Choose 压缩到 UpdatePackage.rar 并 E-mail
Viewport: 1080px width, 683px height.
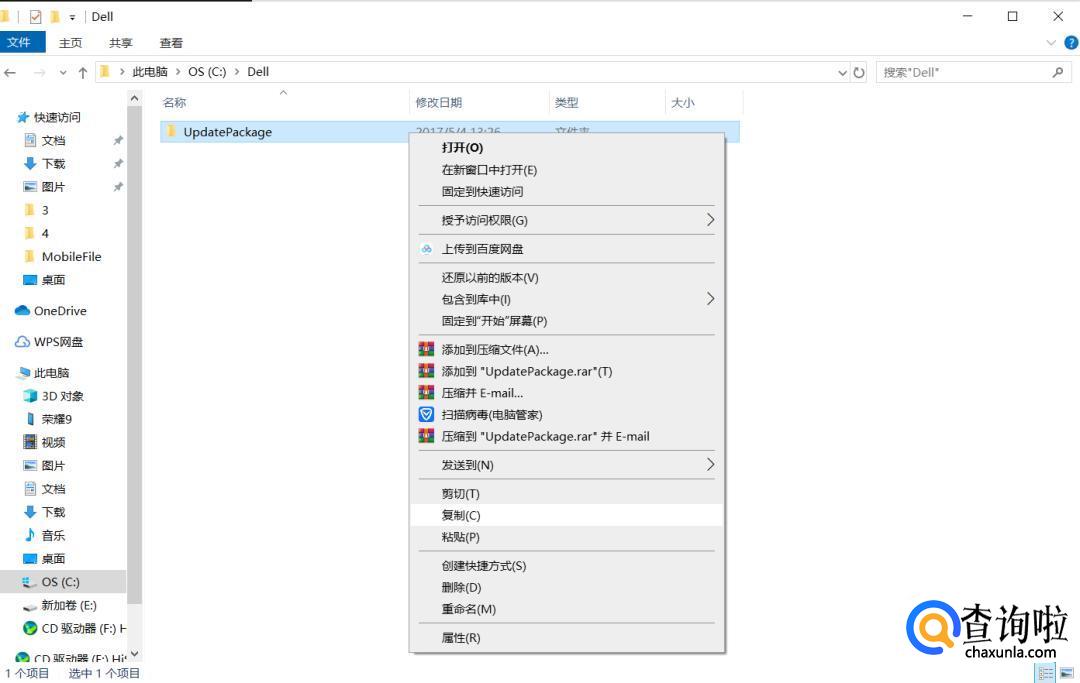point(567,437)
